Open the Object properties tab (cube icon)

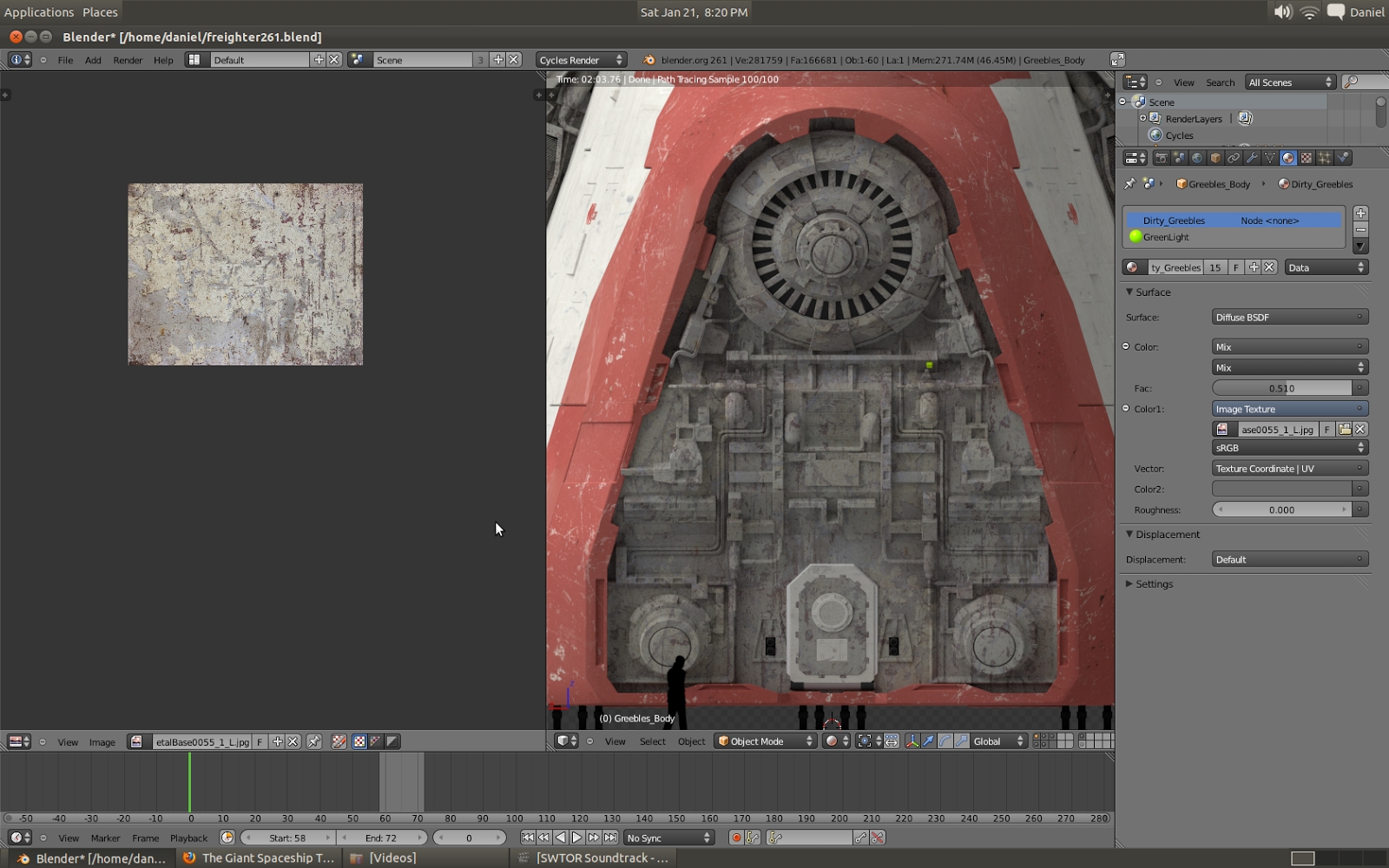(x=1214, y=157)
